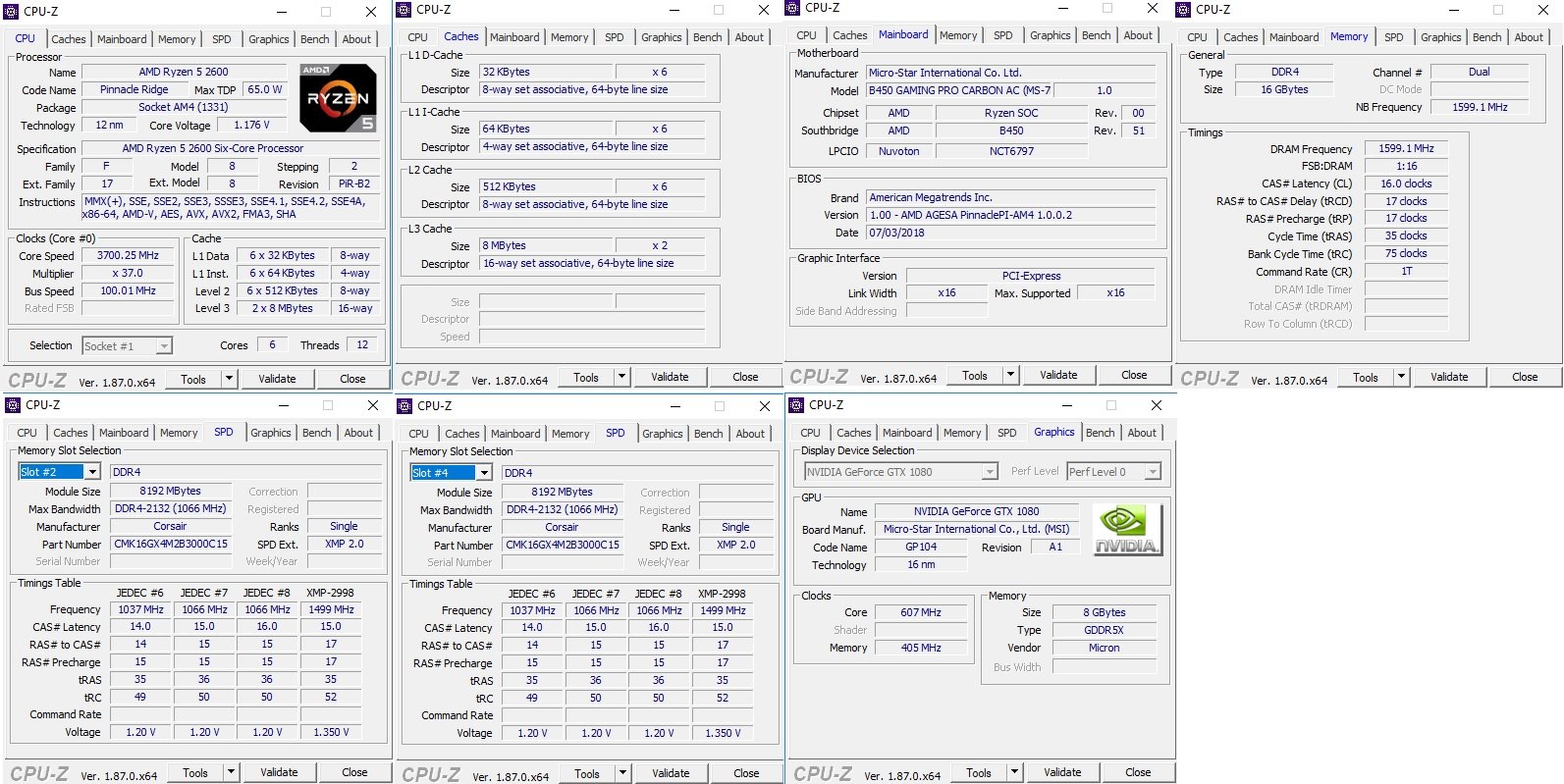
Task: Click the Core Speed 3700.25 MHz value
Action: 129,255
